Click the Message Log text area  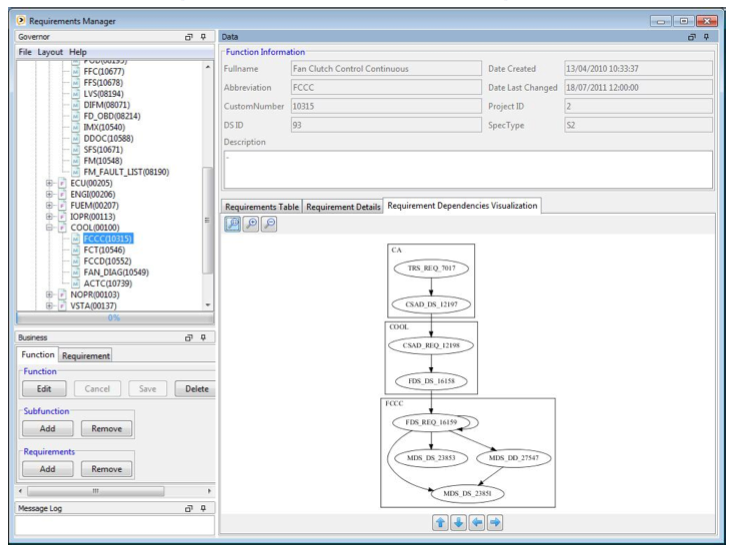point(115,525)
